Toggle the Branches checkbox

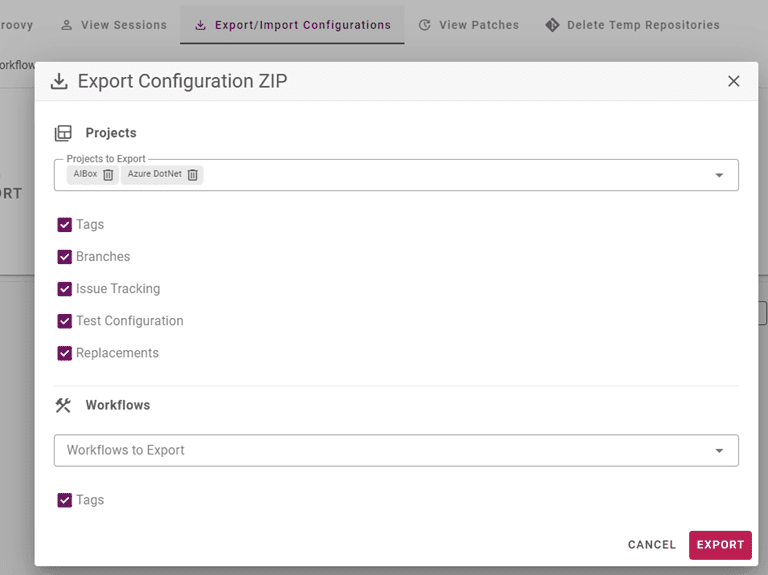coord(65,257)
